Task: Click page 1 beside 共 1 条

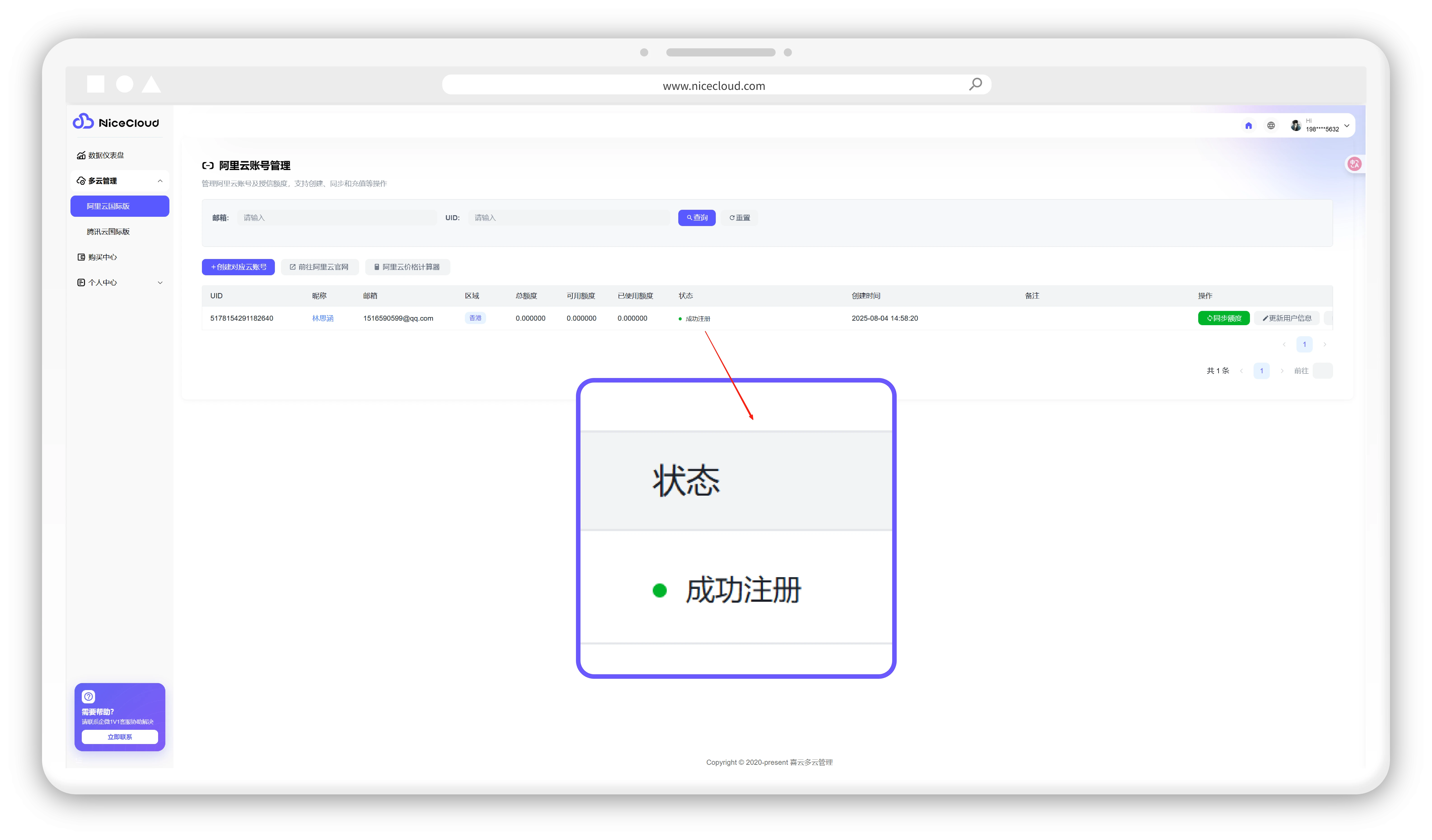Action: coord(1261,371)
